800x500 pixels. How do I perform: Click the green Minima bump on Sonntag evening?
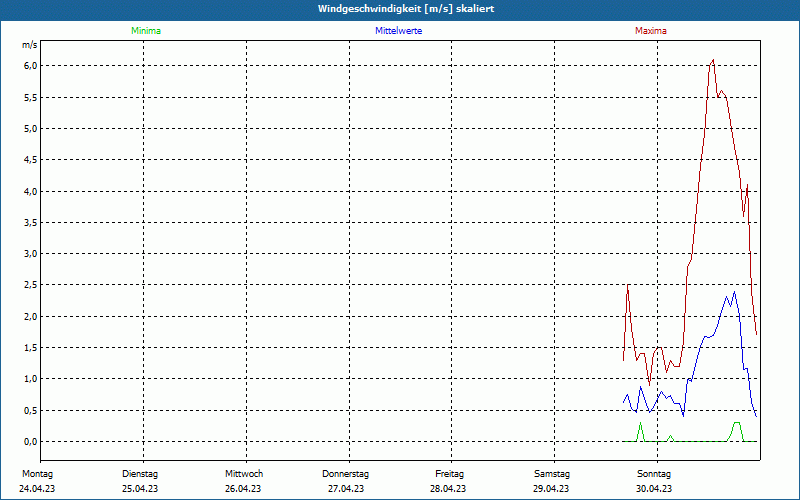click(736, 430)
